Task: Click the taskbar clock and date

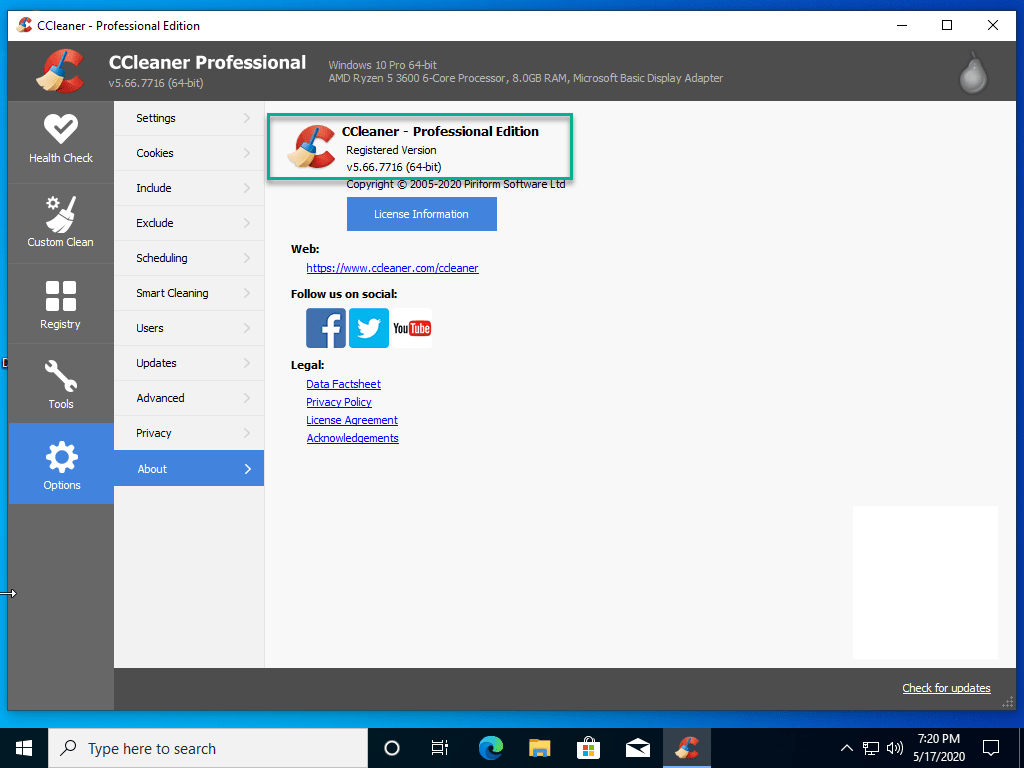Action: pos(938,748)
